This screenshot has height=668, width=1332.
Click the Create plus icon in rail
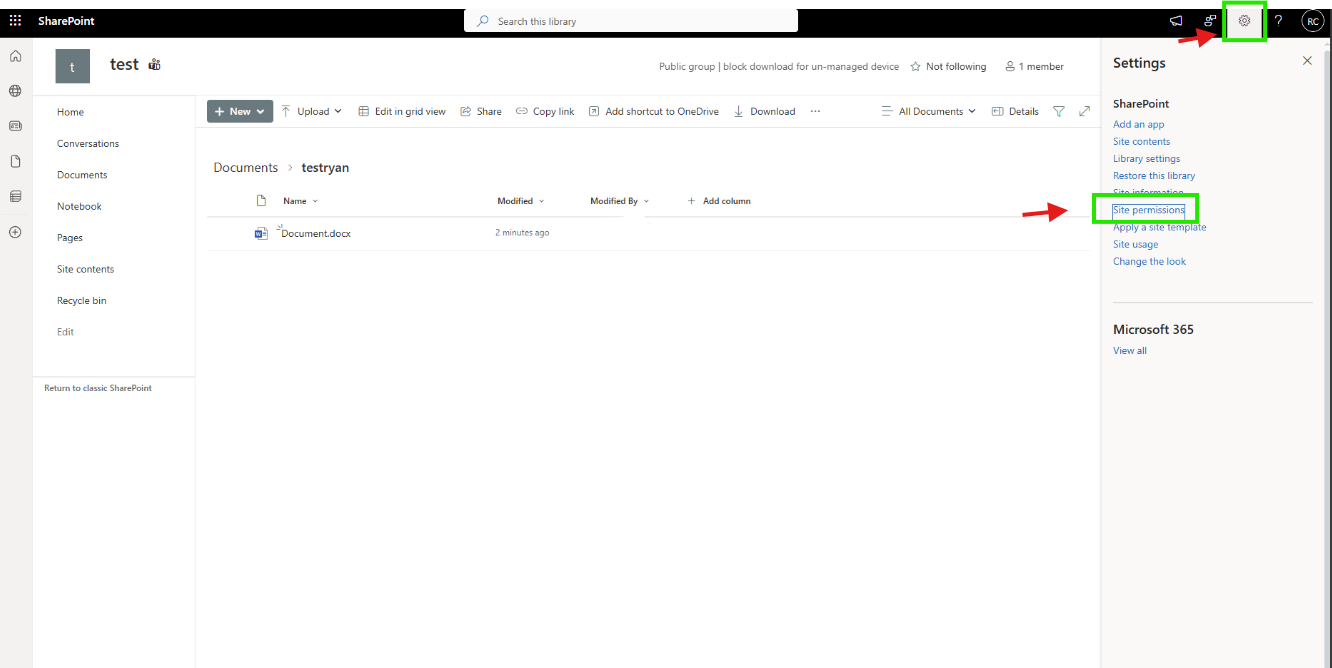[x=15, y=232]
